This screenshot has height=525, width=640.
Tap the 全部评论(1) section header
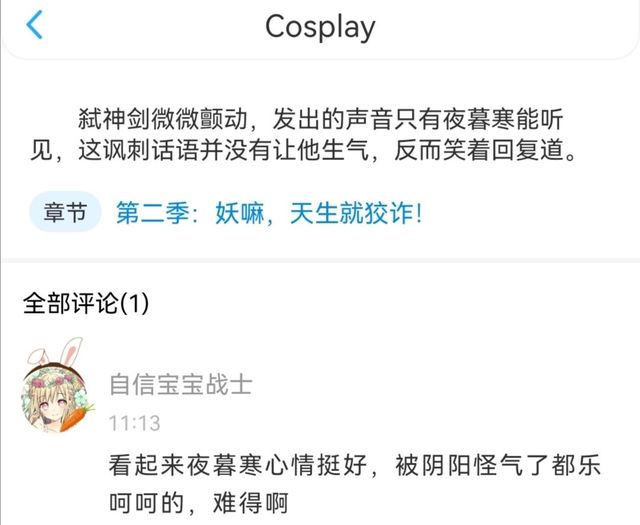pos(86,303)
